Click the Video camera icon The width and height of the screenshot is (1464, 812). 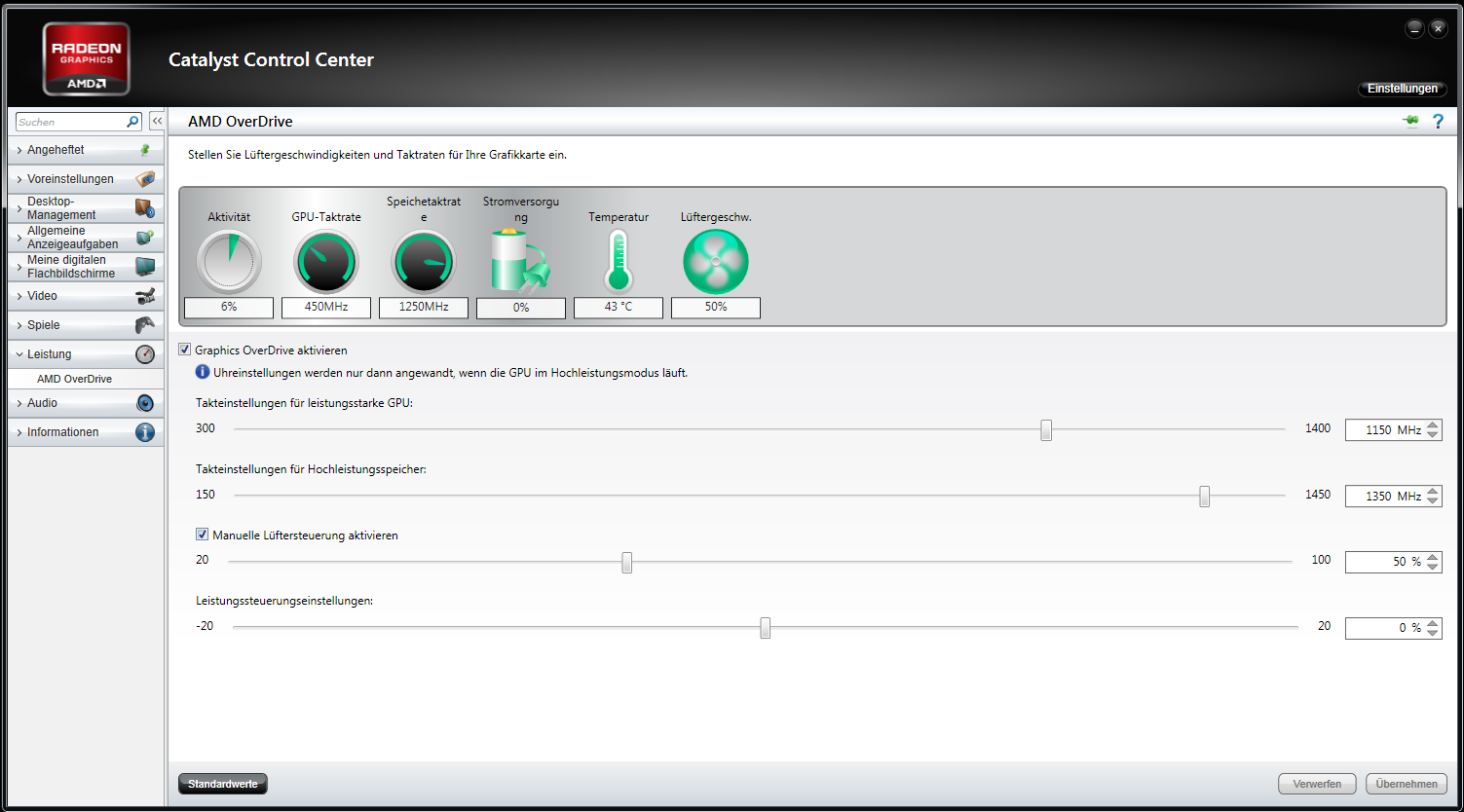point(145,296)
